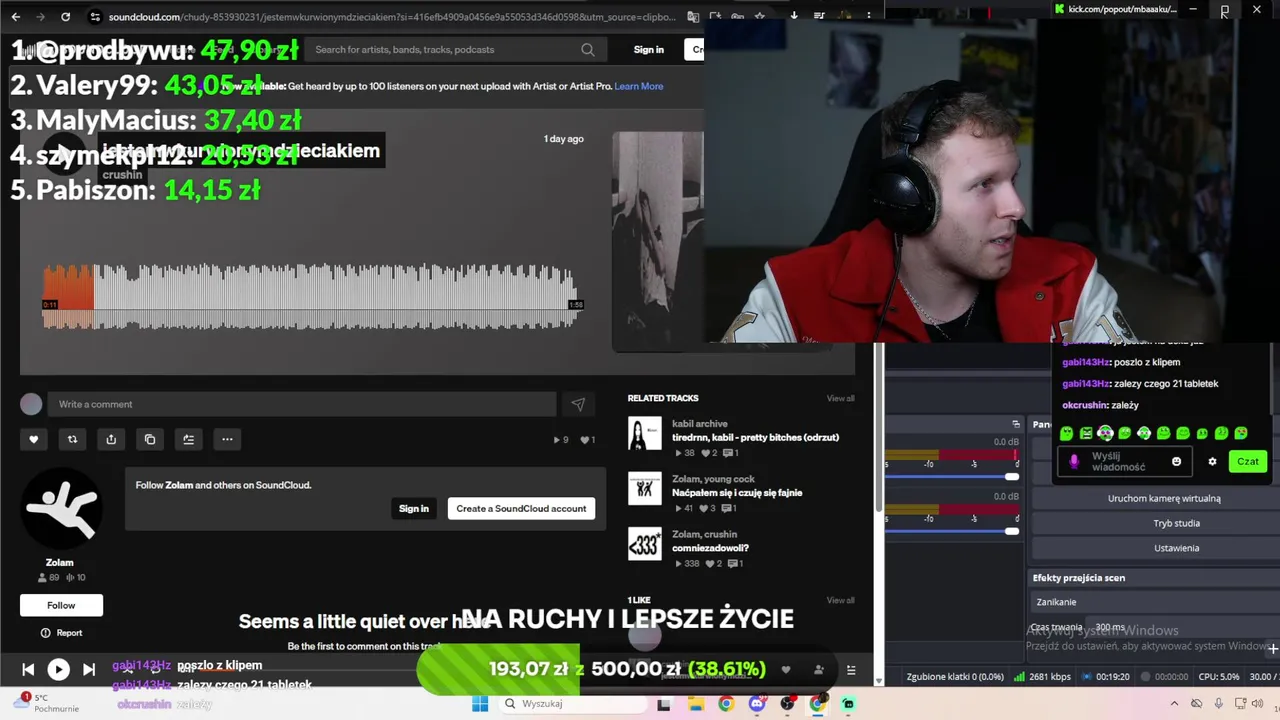Click Uruchom kamerę wirtualną in OBS
The width and height of the screenshot is (1280, 720).
(x=1164, y=498)
